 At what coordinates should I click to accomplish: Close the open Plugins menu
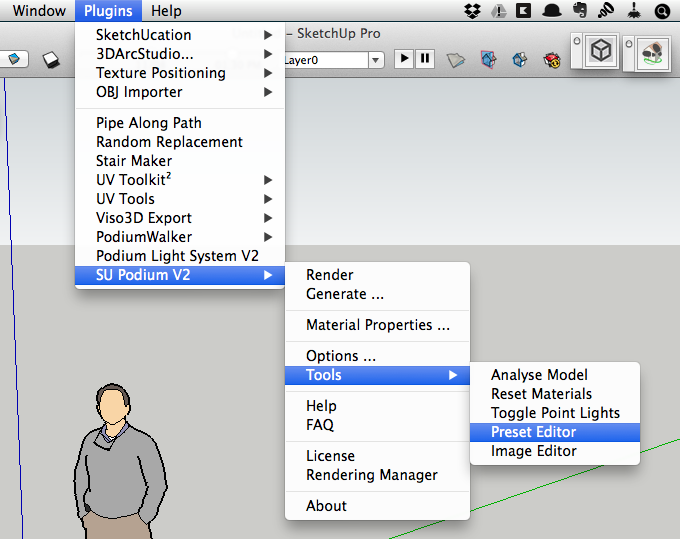108,10
